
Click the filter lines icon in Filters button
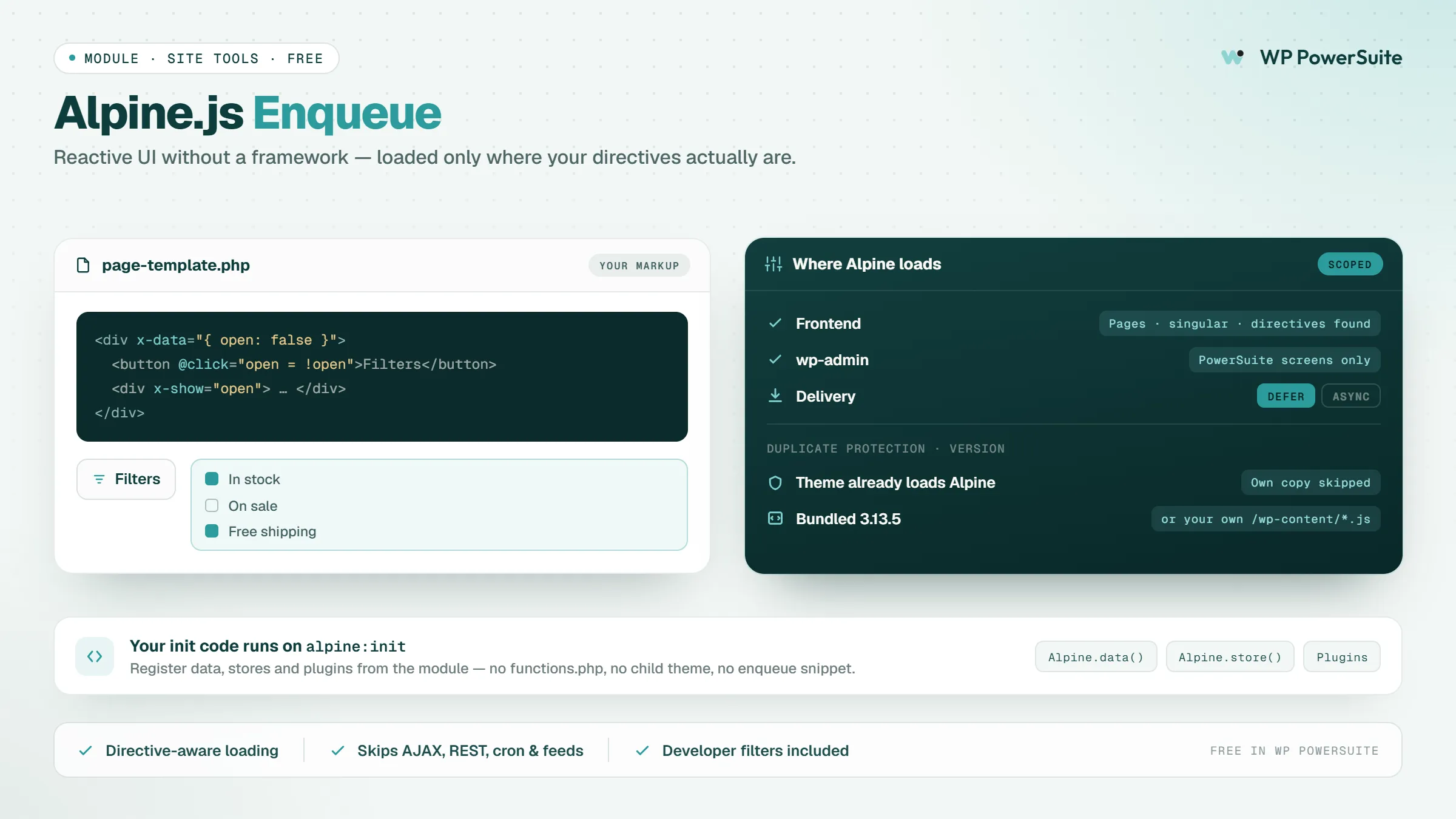(x=99, y=479)
